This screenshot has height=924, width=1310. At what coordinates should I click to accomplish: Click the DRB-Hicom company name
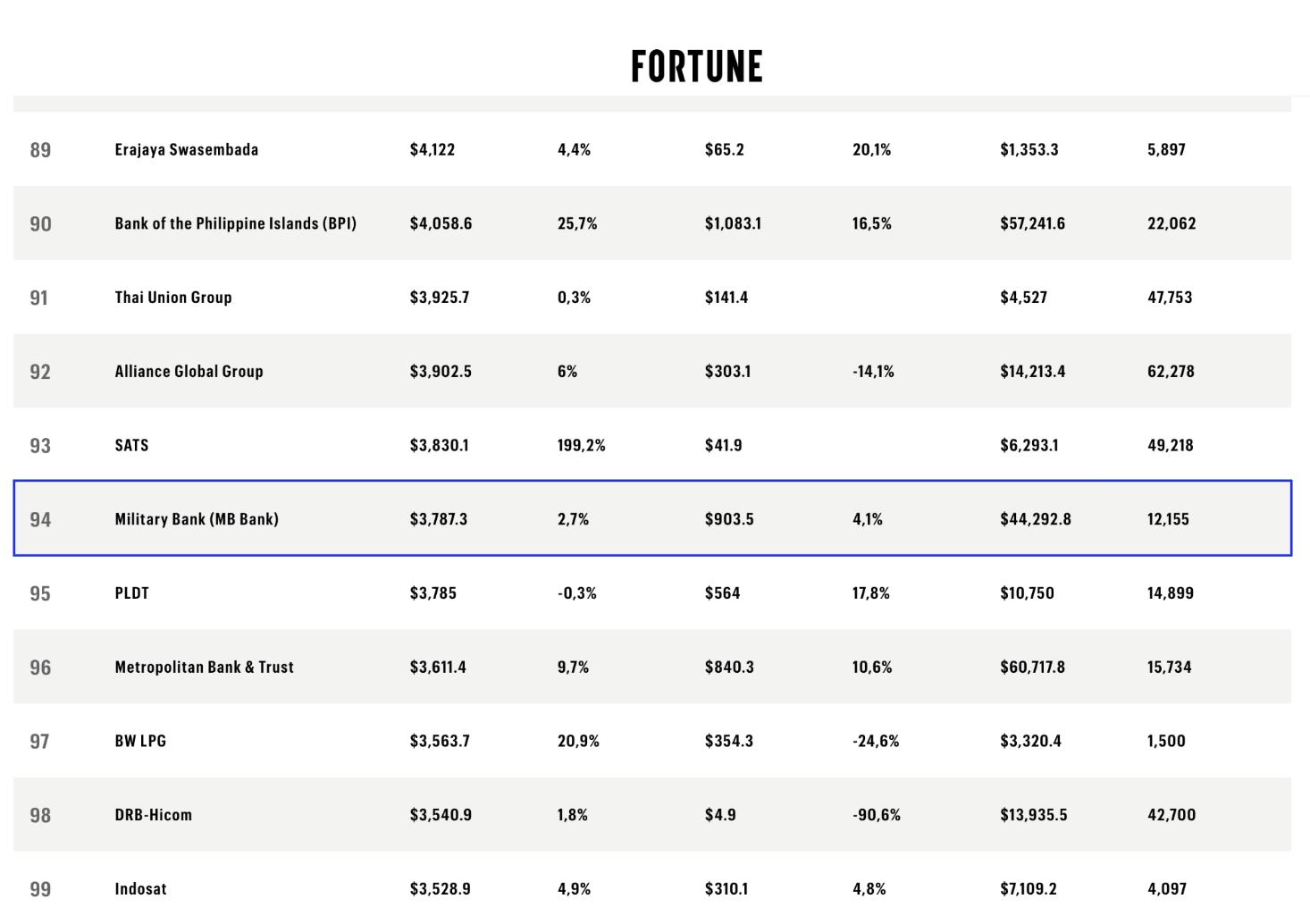click(154, 815)
